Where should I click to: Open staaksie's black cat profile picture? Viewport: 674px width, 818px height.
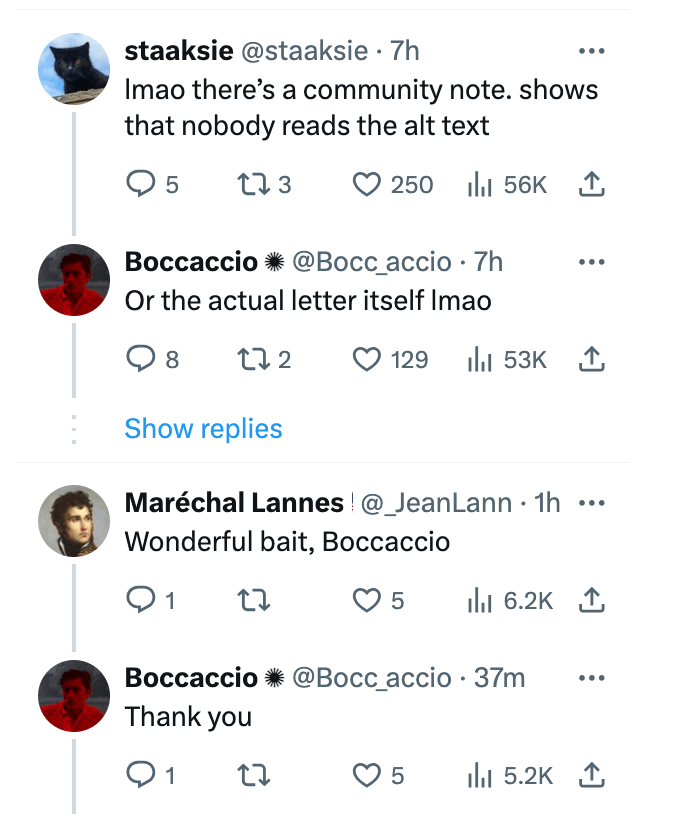73,68
